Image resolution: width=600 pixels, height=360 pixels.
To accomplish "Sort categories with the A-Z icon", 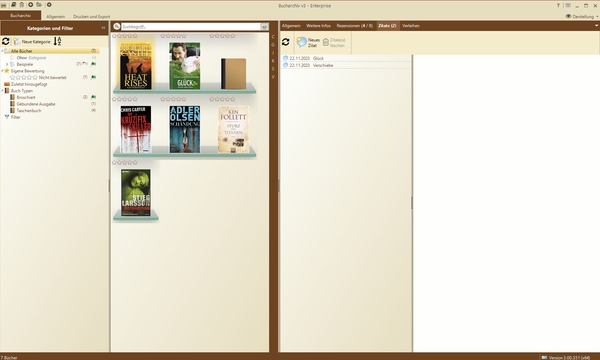I will click(x=57, y=41).
